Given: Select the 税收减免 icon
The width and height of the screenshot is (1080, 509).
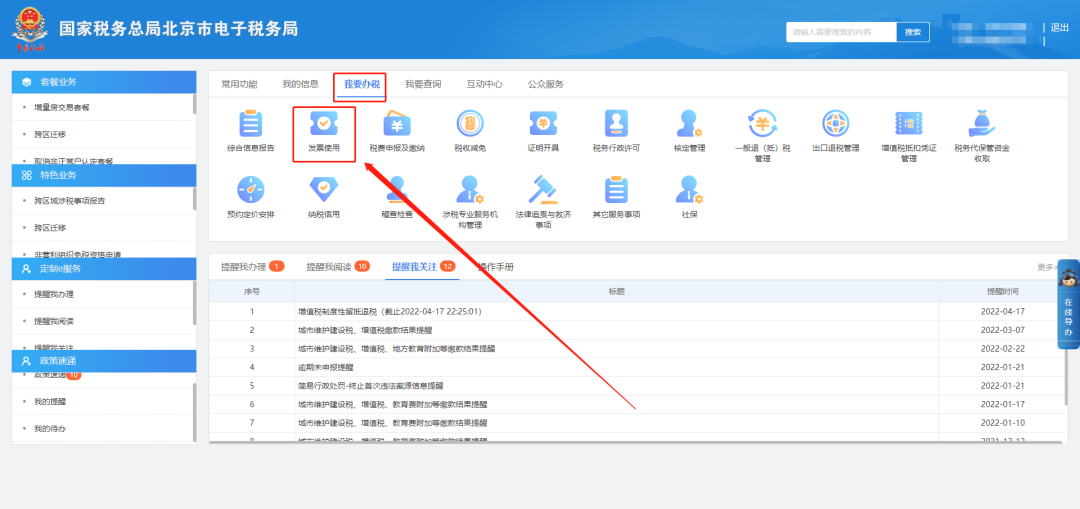Looking at the screenshot, I should pos(470,126).
